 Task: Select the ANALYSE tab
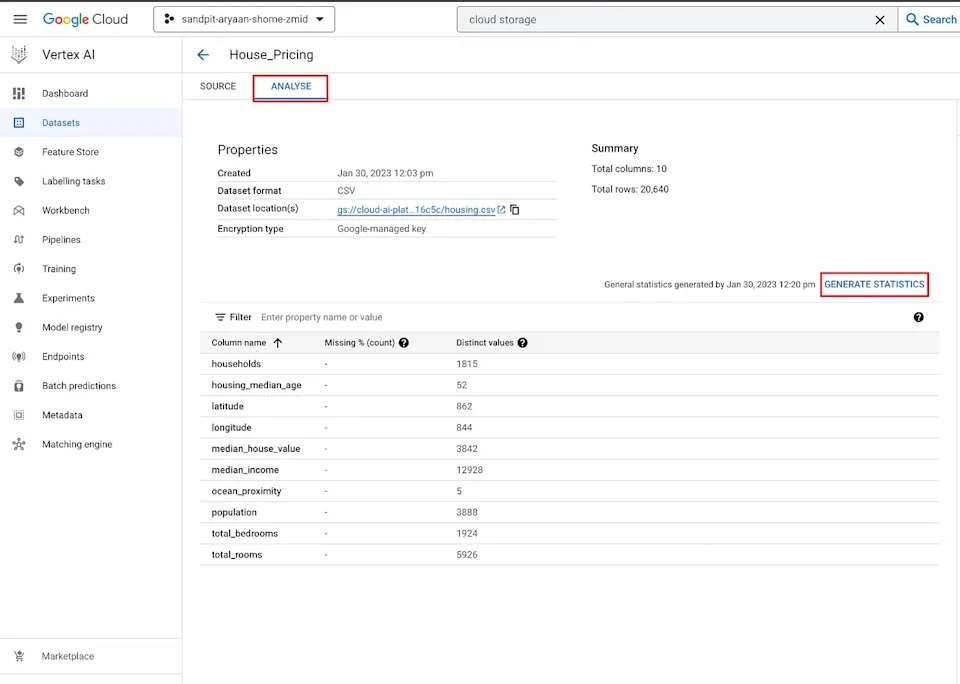pos(291,86)
